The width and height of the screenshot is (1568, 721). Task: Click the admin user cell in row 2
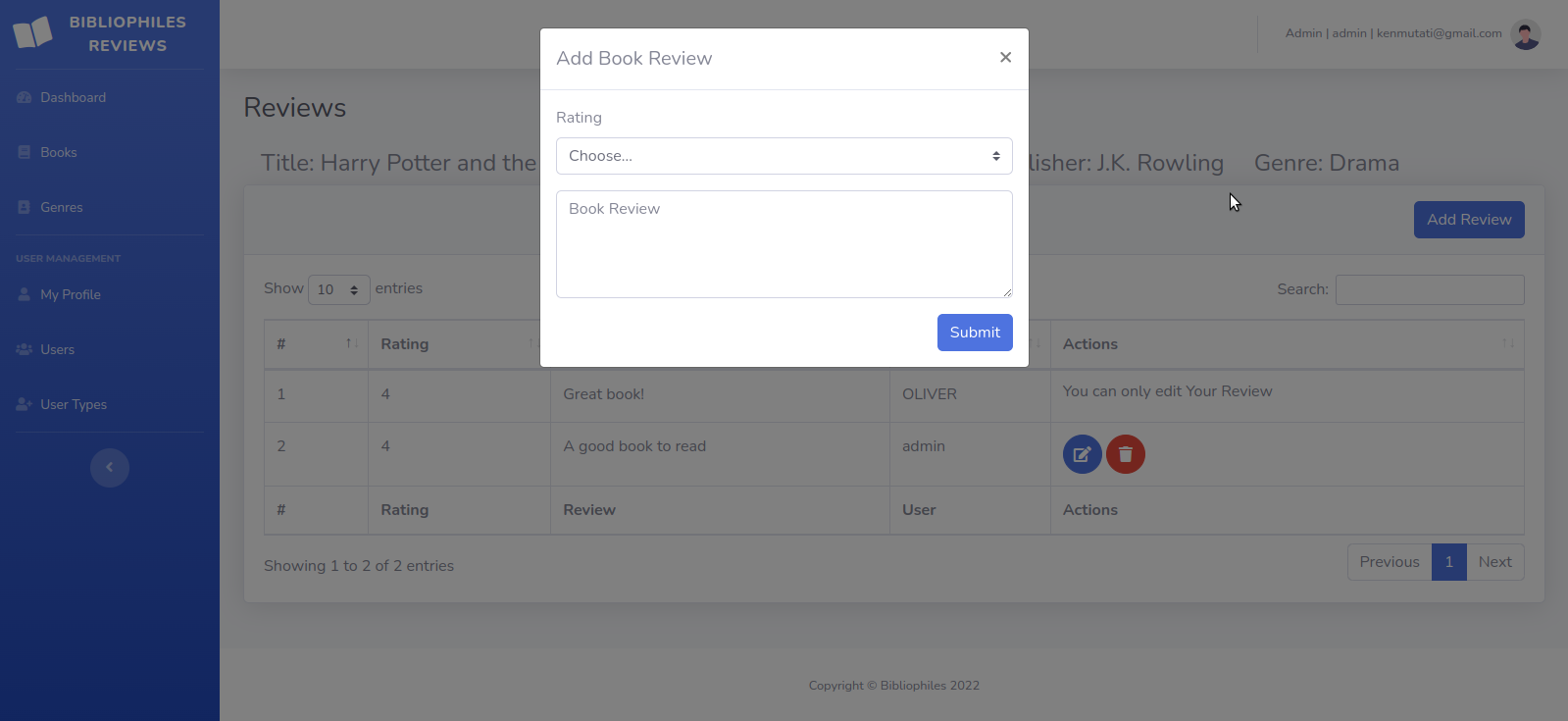[x=970, y=454]
